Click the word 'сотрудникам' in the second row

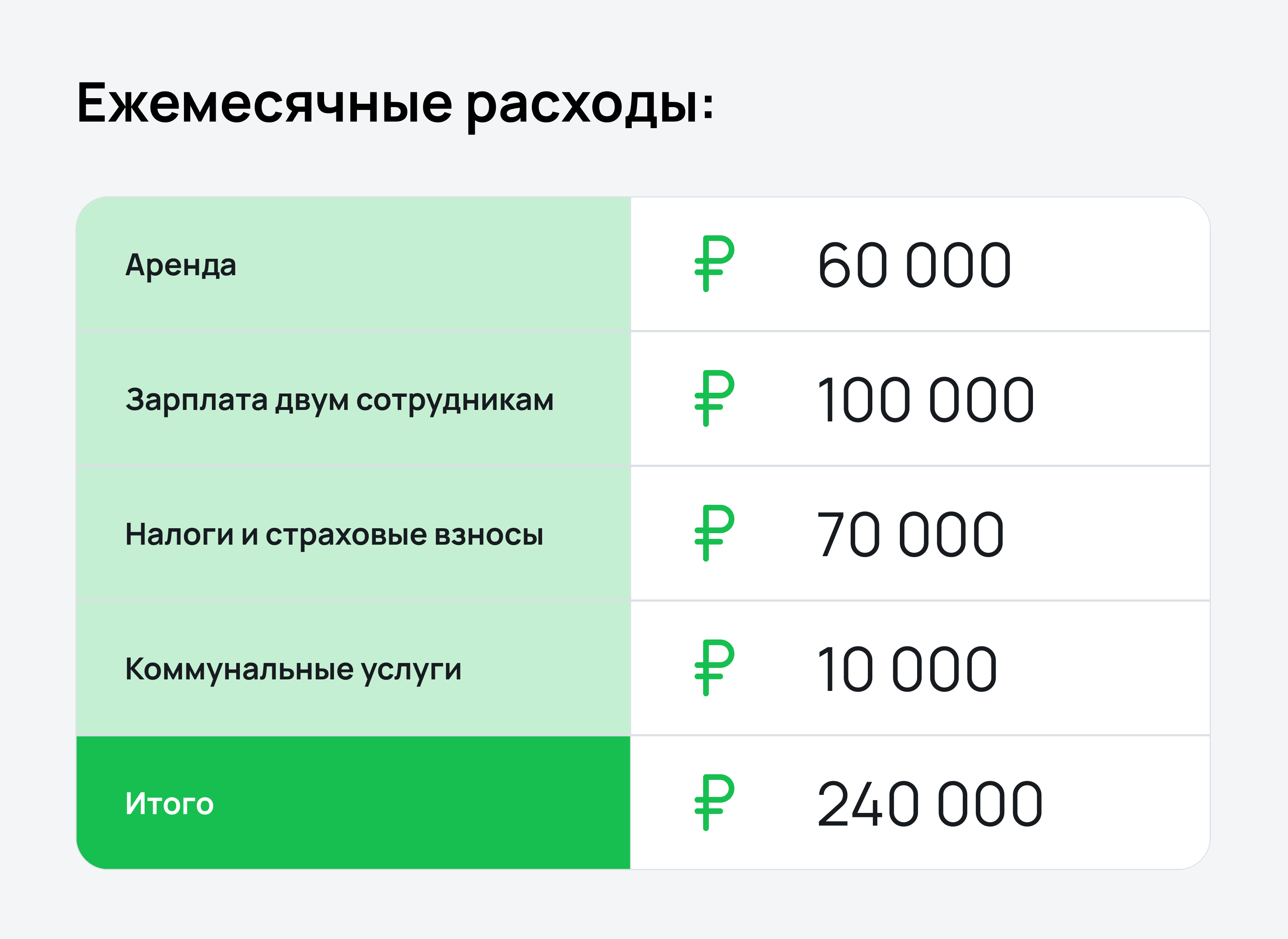pyautogui.click(x=455, y=400)
